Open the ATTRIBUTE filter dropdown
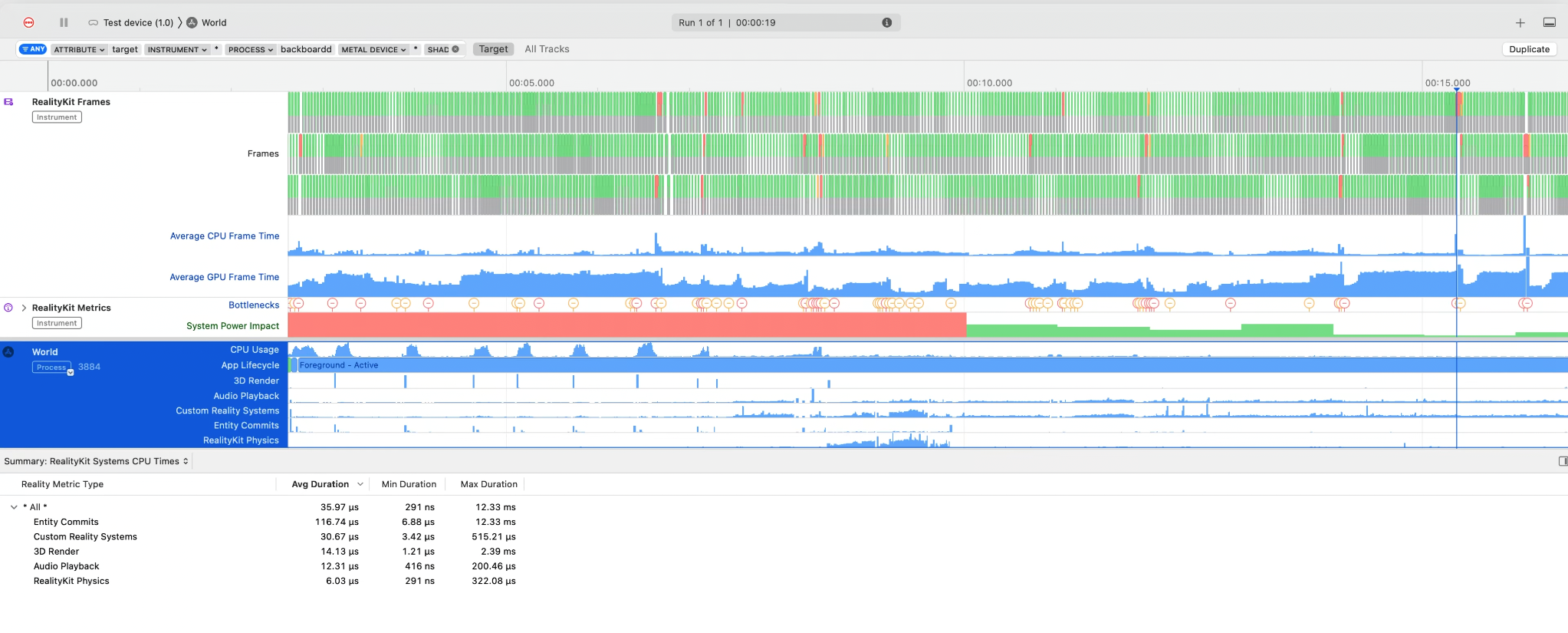1568x633 pixels. (79, 49)
